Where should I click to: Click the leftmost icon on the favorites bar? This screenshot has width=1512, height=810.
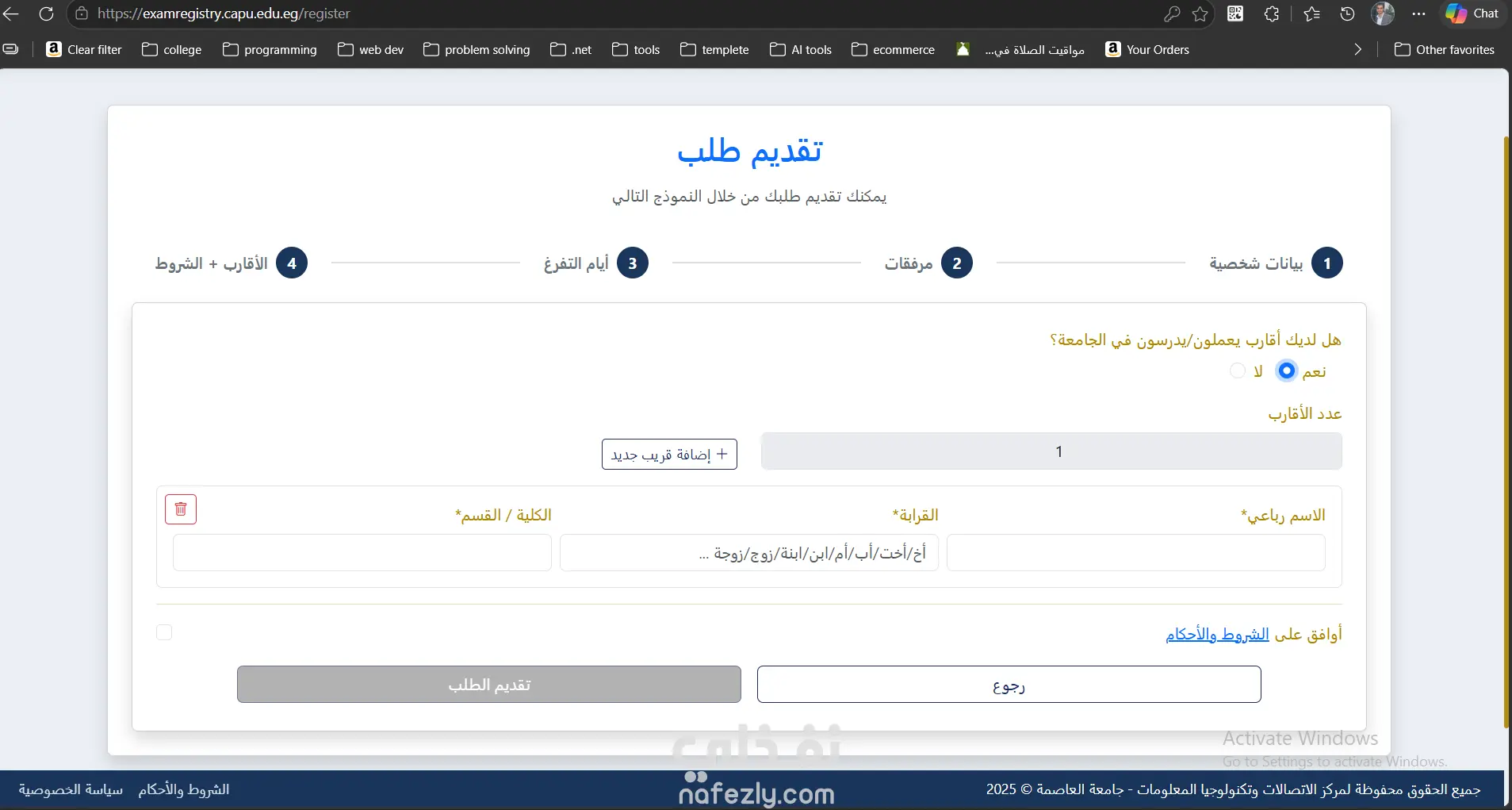pos(11,49)
